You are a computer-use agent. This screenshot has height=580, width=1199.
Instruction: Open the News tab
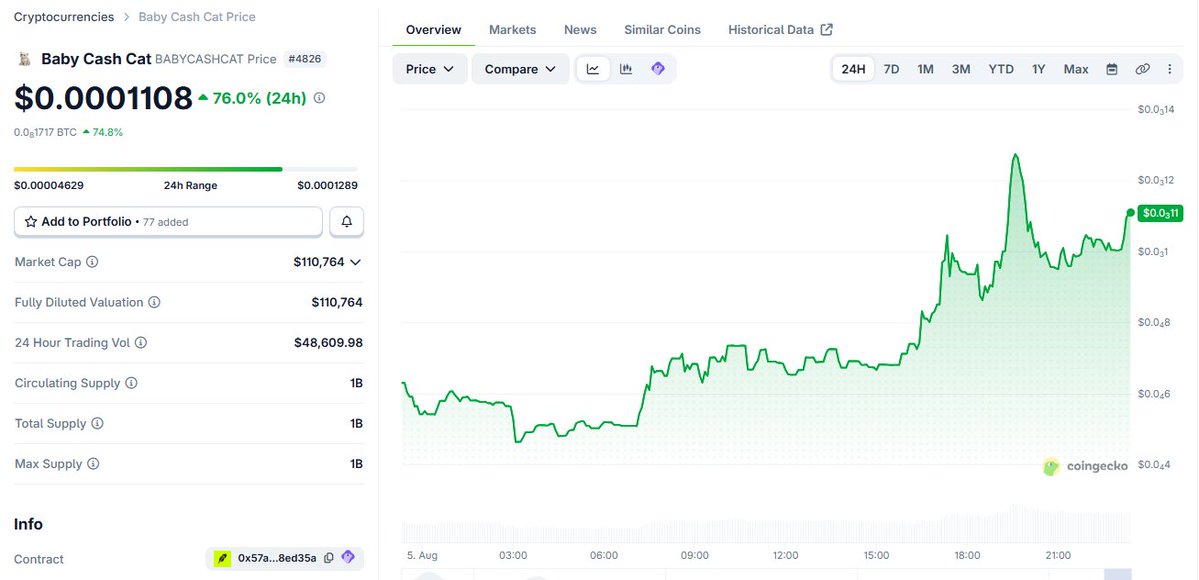tap(580, 30)
